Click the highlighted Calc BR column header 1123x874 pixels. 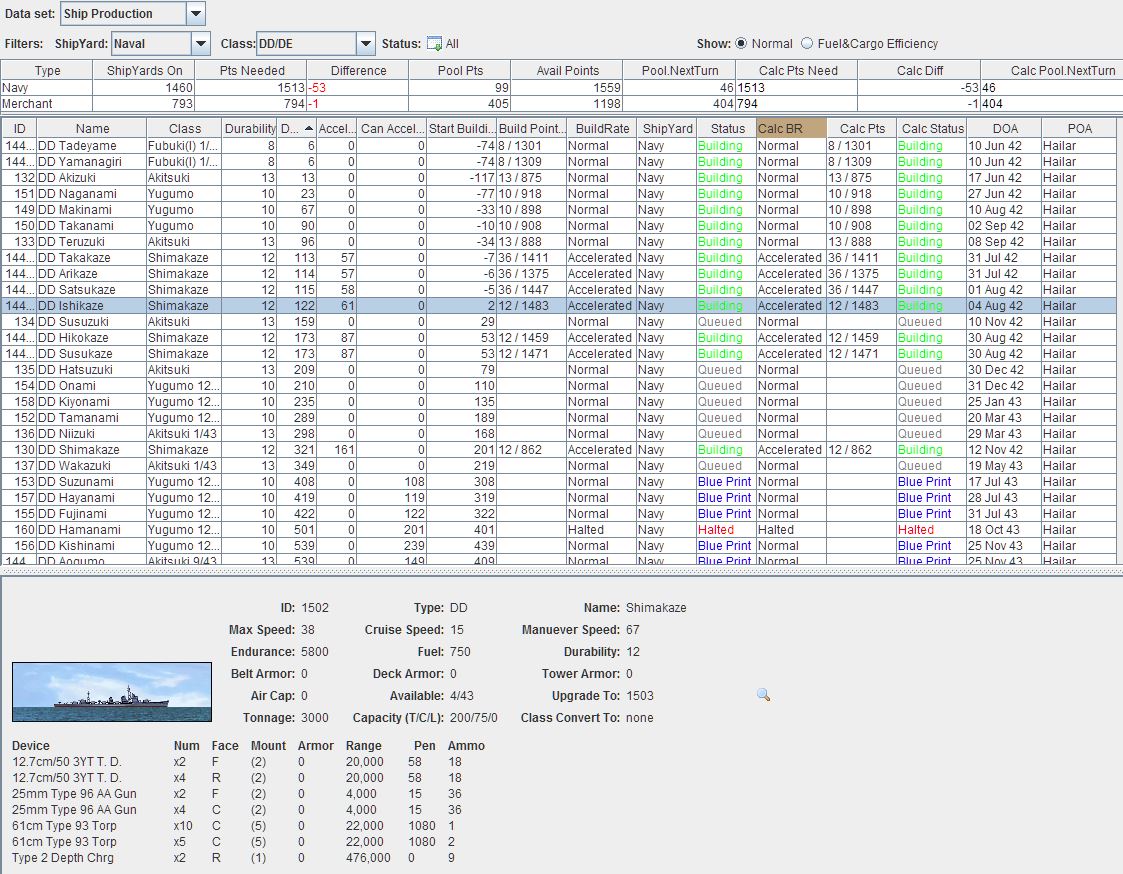(791, 128)
